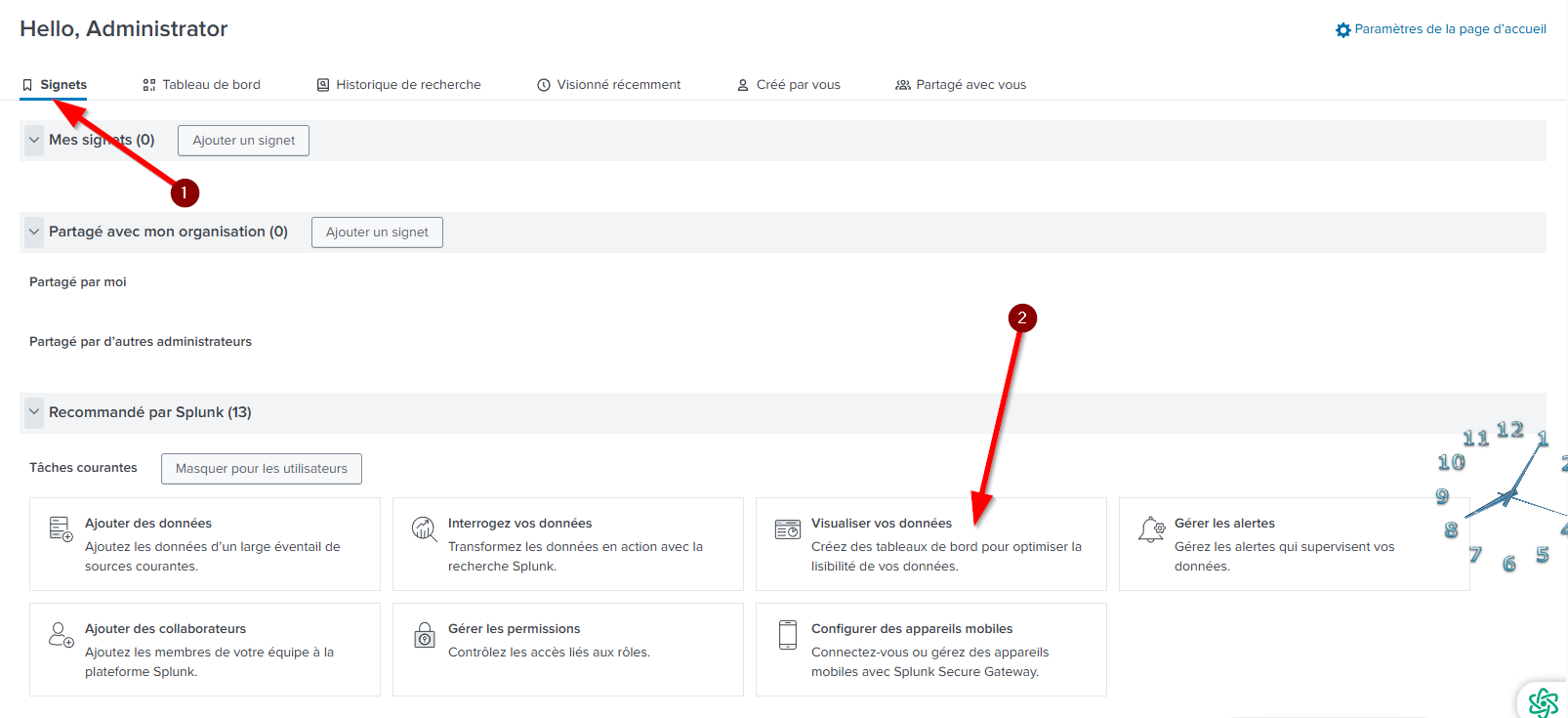The height and width of the screenshot is (718, 1568).
Task: Click the Visualiser vos données dashboard icon
Action: [787, 528]
